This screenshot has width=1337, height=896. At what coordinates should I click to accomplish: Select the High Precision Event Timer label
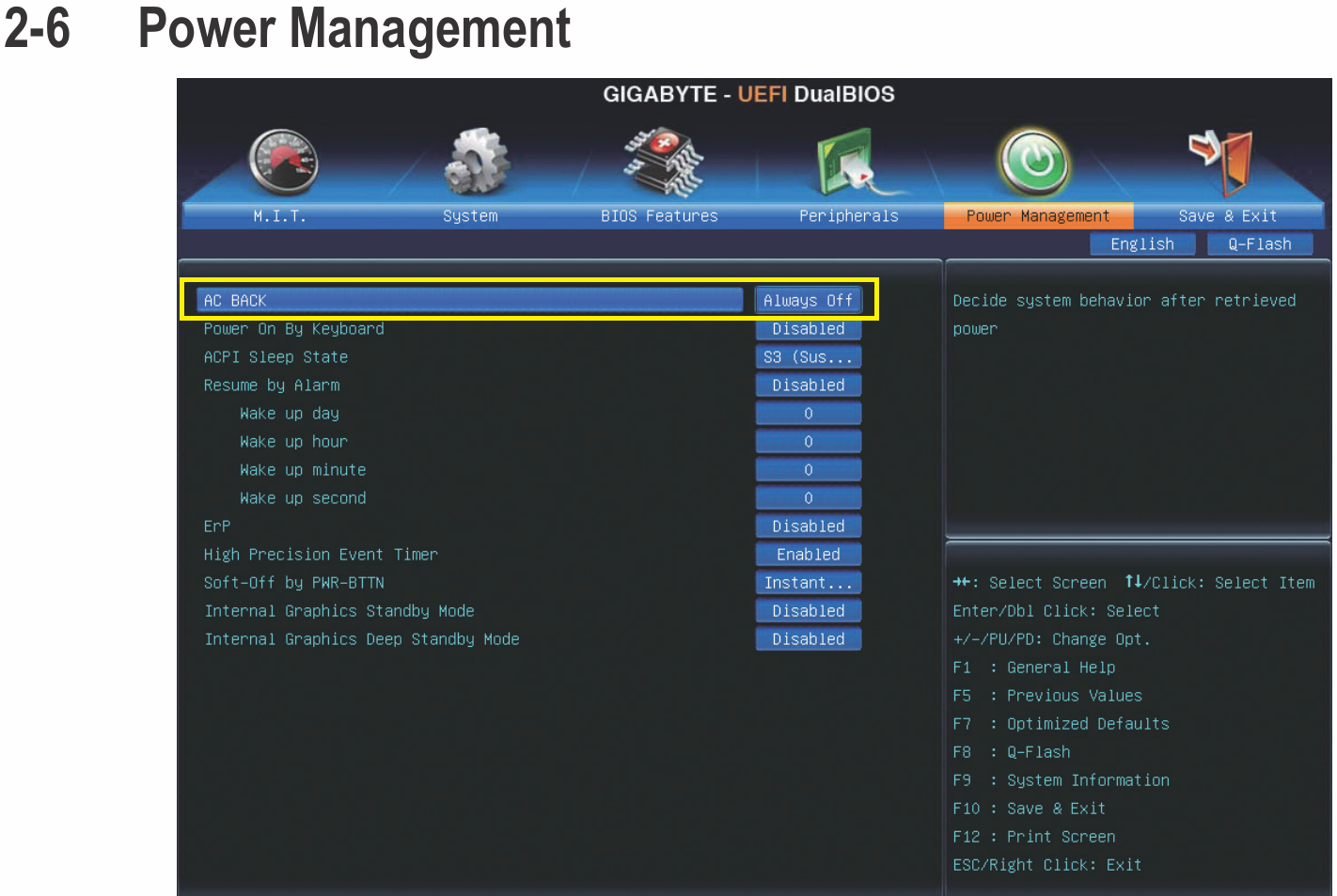(x=321, y=555)
